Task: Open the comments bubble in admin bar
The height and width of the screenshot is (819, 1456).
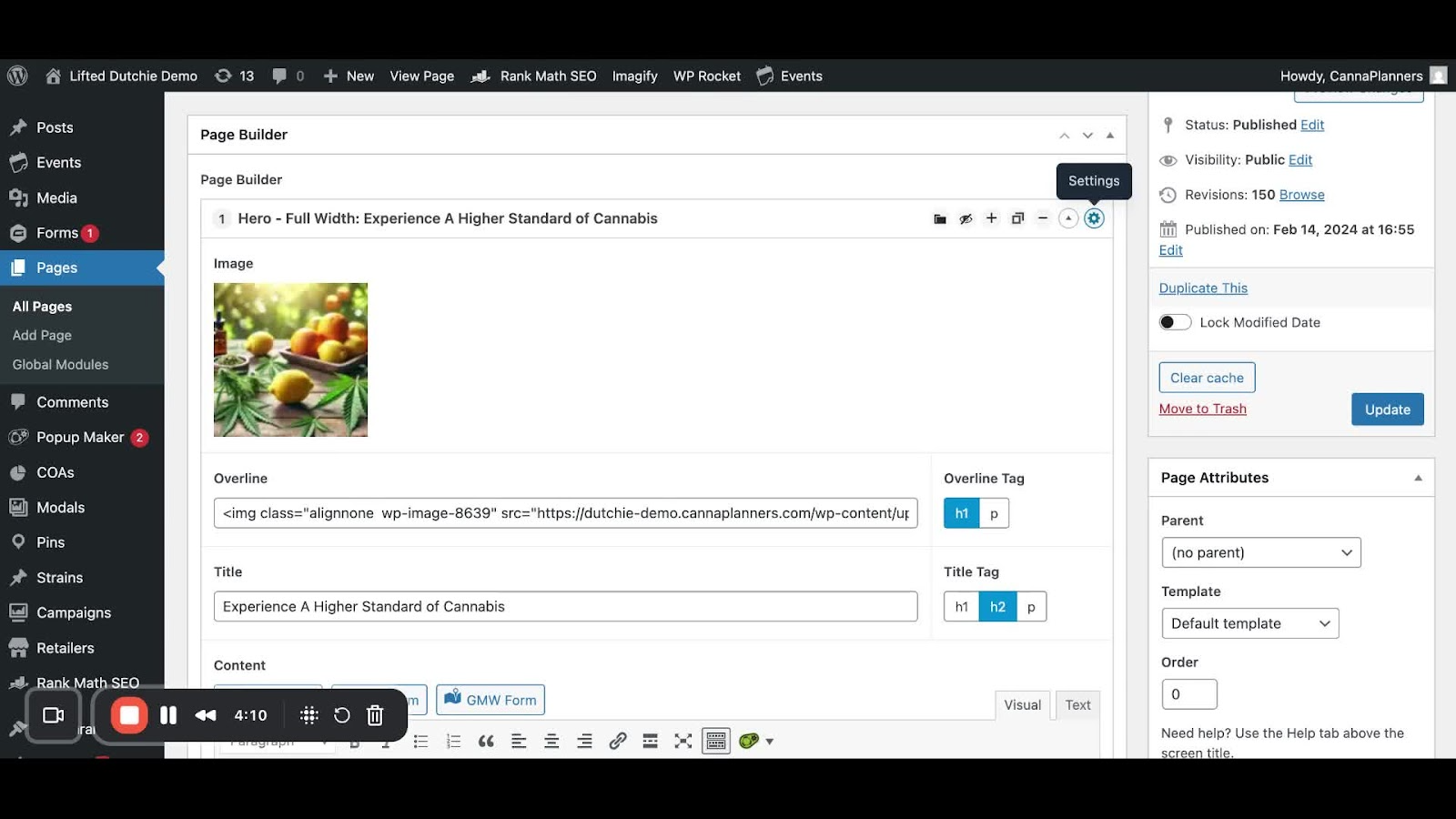Action: click(x=288, y=76)
